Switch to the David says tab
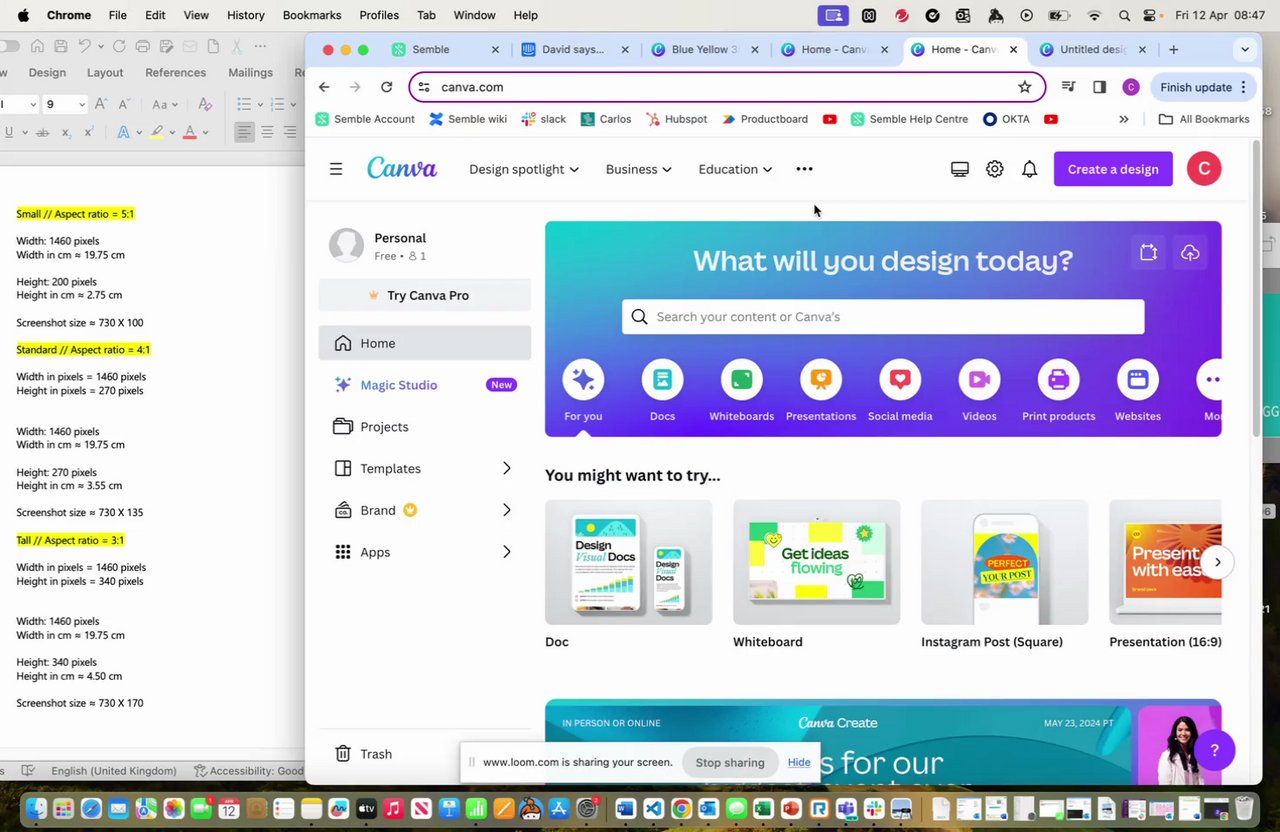 [575, 49]
